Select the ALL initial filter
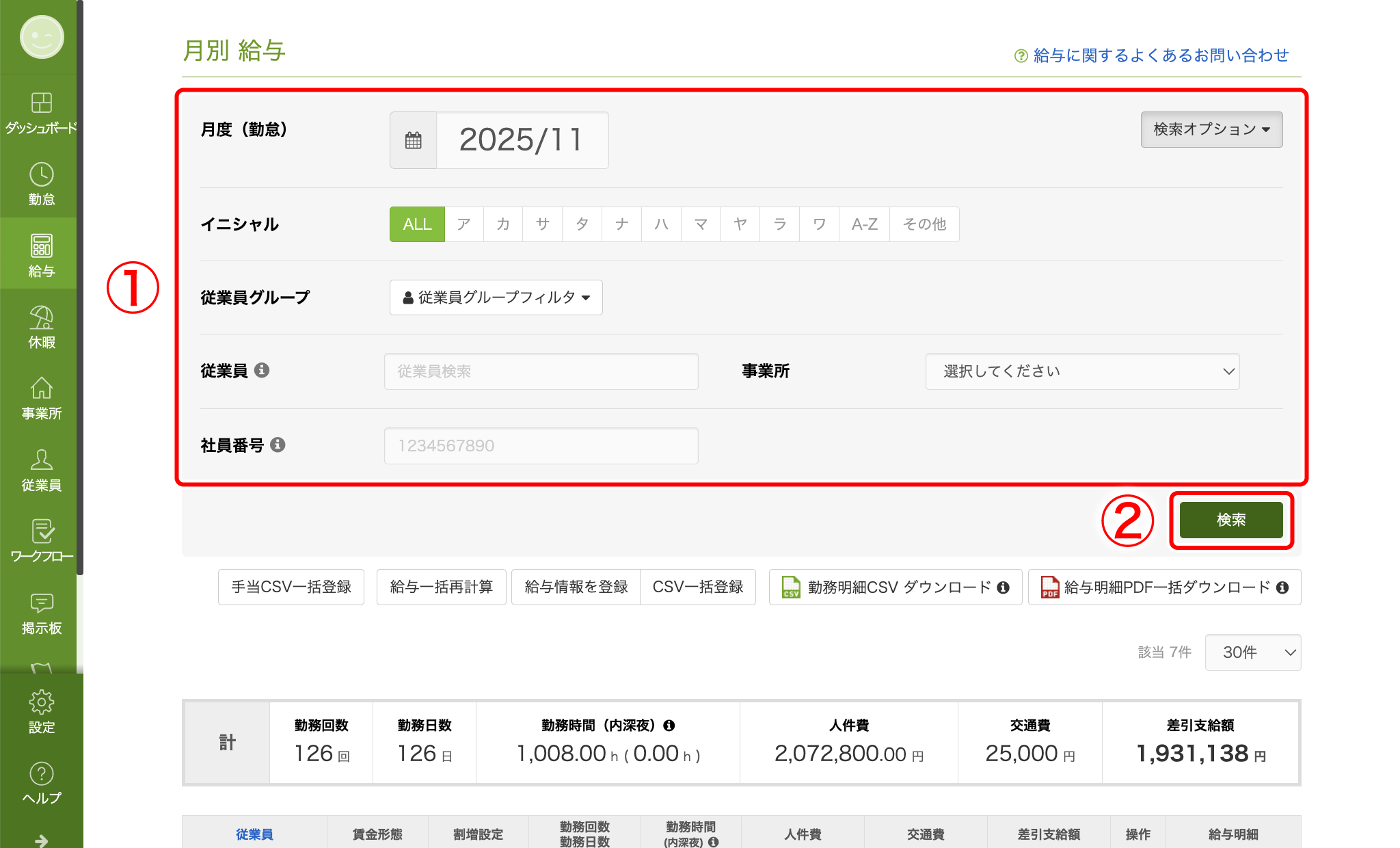The height and width of the screenshot is (848, 1400). [x=416, y=224]
